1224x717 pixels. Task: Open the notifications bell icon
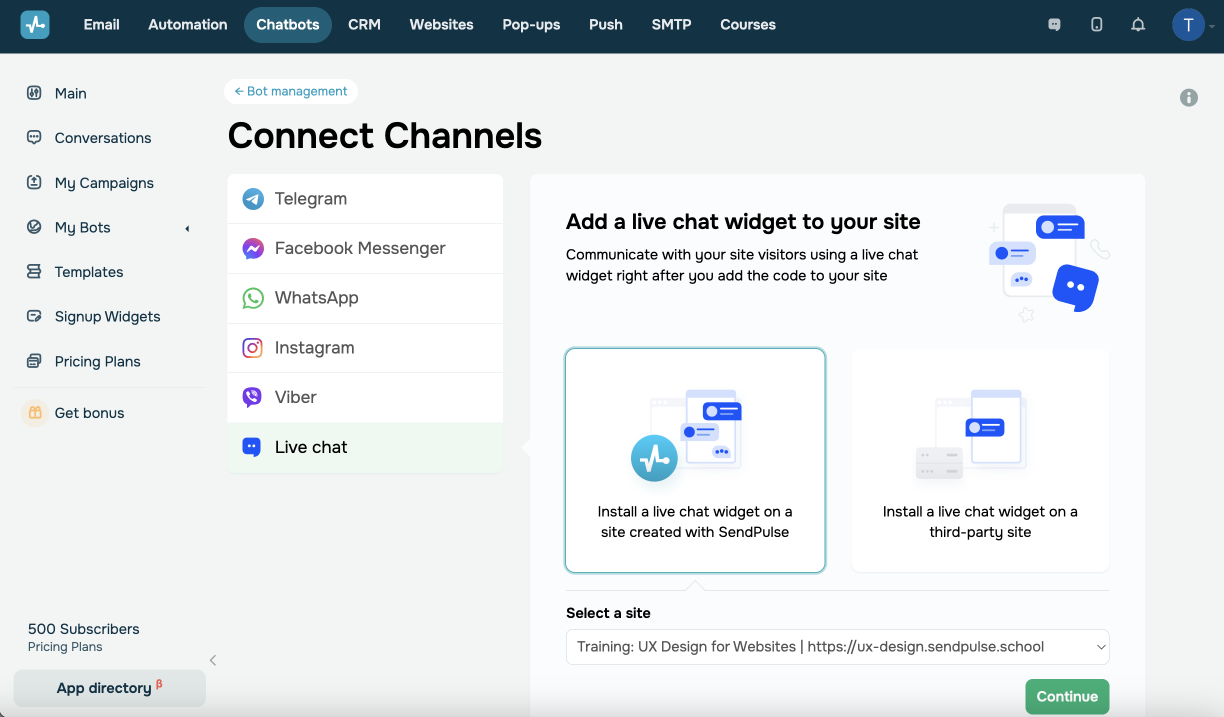[x=1138, y=25]
